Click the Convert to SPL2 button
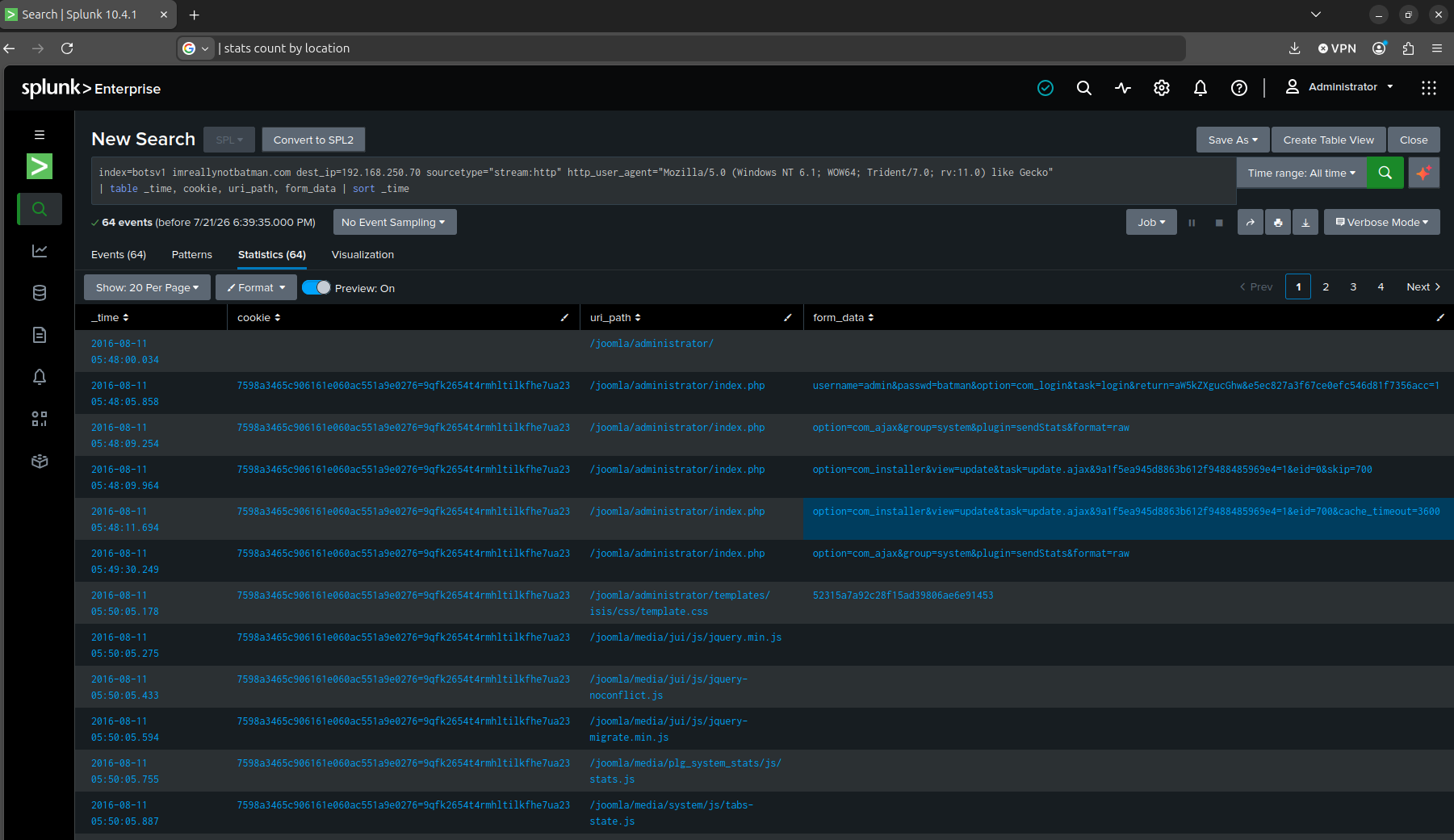Screen dimensions: 1454x840 point(313,140)
